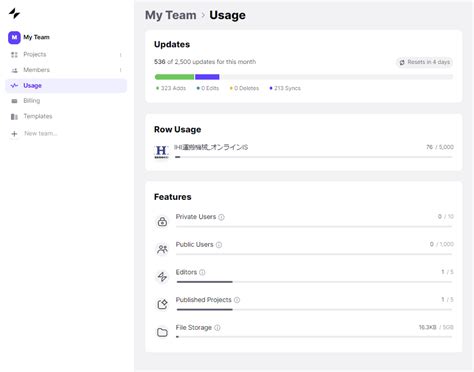The width and height of the screenshot is (474, 372).
Task: Click info icon beside Public Users
Action: coord(219,245)
